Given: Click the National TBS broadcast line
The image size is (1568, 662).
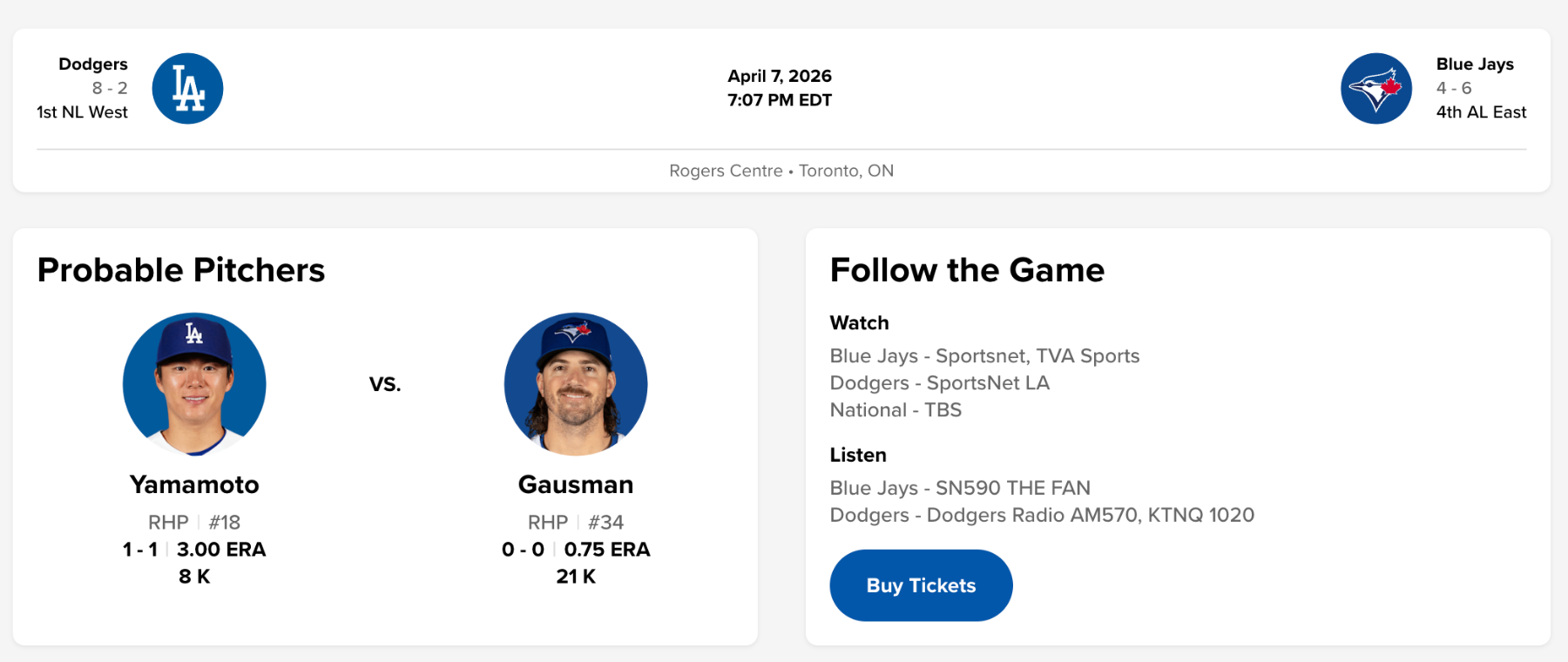Looking at the screenshot, I should point(896,410).
